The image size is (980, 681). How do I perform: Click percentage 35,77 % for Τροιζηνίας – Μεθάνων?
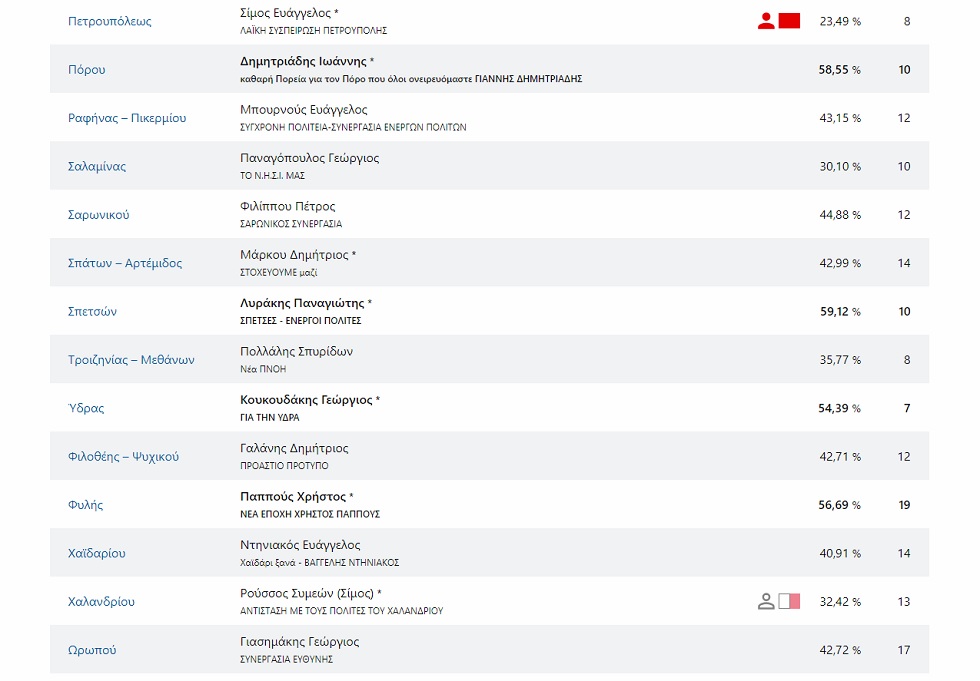(840, 360)
